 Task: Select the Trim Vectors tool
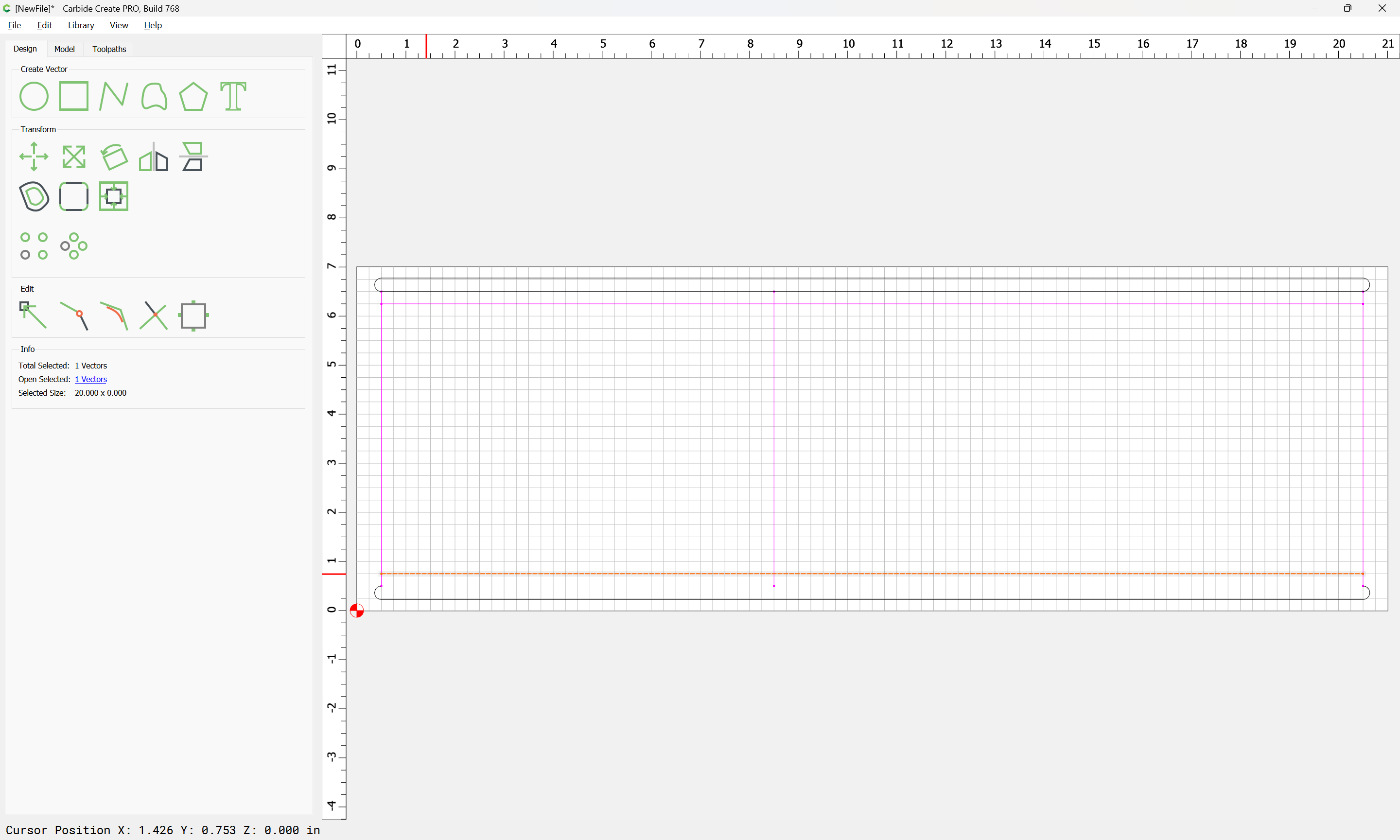(x=154, y=316)
